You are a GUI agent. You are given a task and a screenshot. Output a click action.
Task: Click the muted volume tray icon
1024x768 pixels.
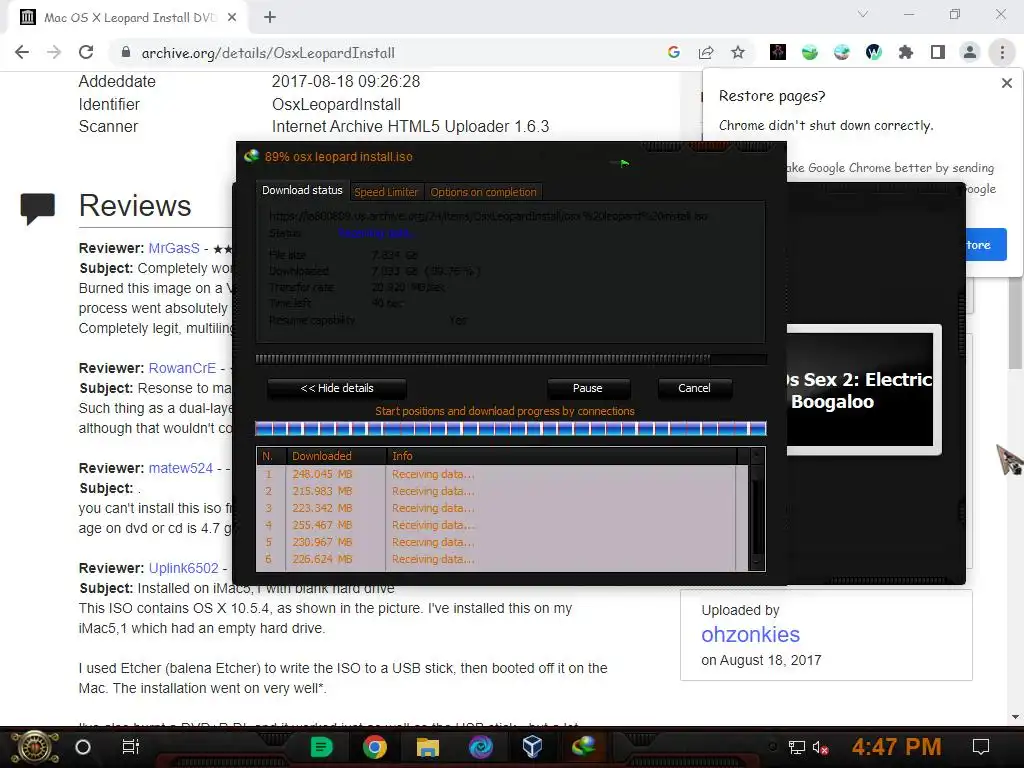[821, 747]
